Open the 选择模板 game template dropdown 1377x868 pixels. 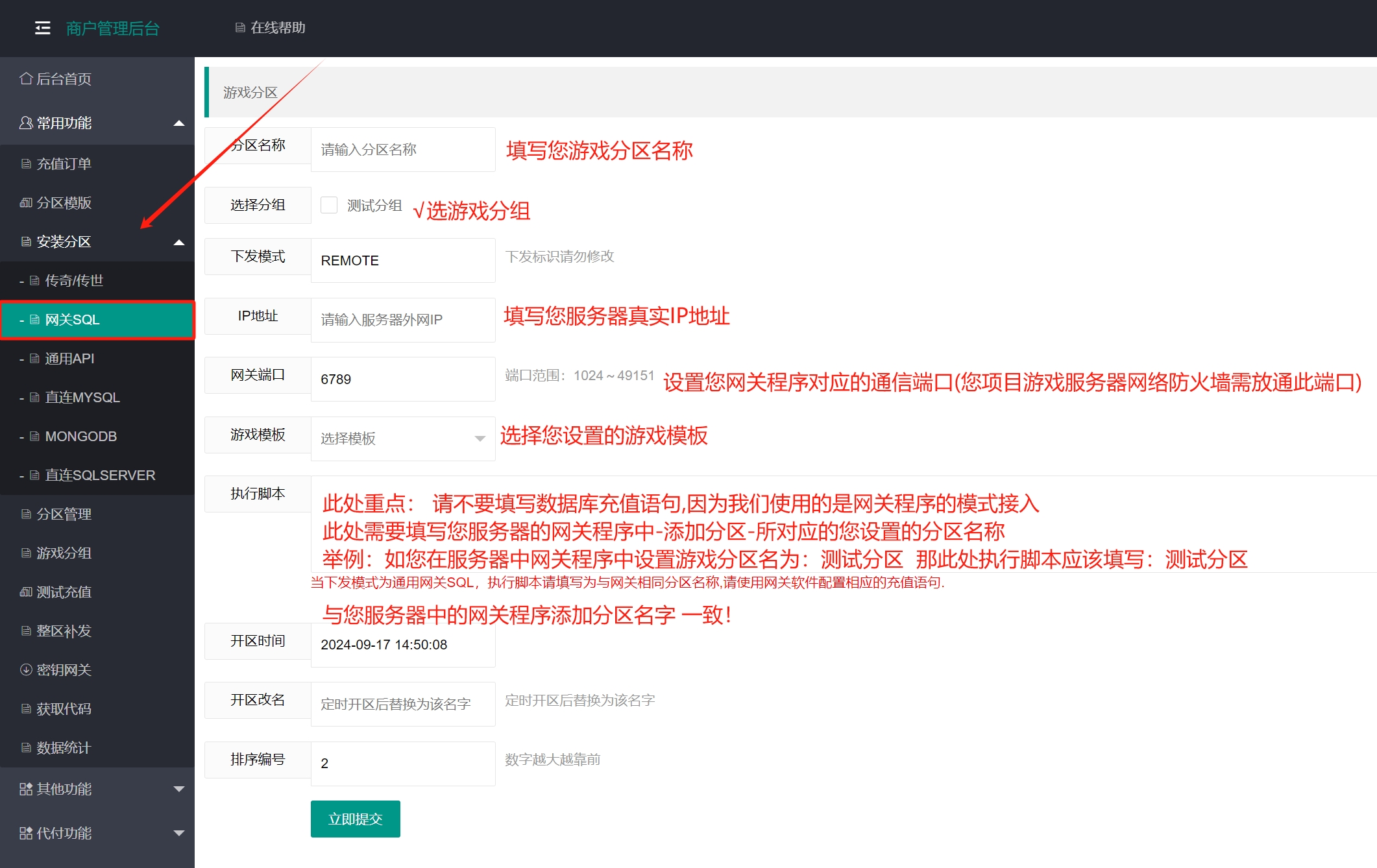click(403, 439)
